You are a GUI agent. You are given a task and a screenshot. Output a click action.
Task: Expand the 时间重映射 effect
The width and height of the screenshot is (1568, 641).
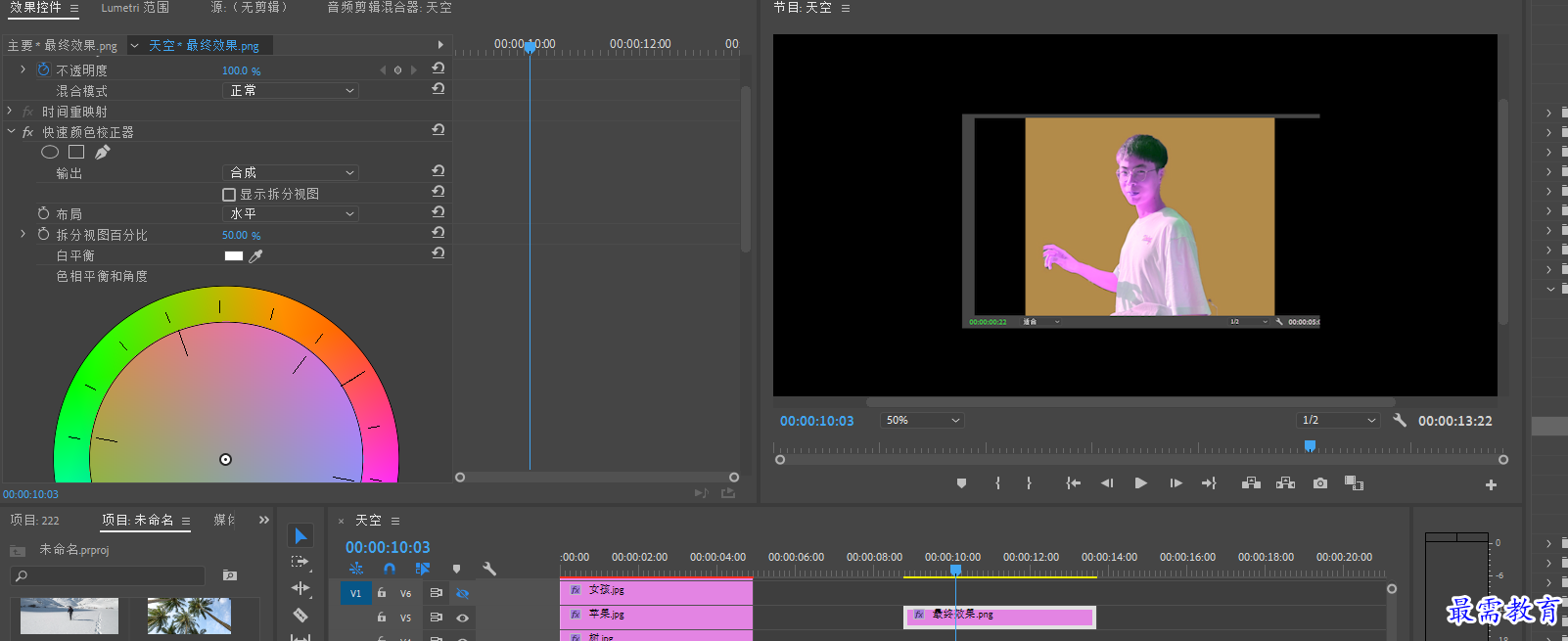[x=10, y=111]
